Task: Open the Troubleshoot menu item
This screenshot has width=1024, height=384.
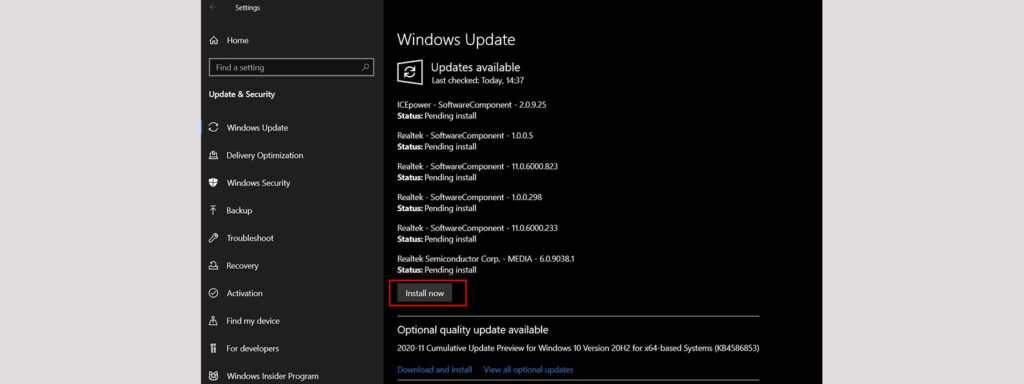Action: pyautogui.click(x=292, y=238)
